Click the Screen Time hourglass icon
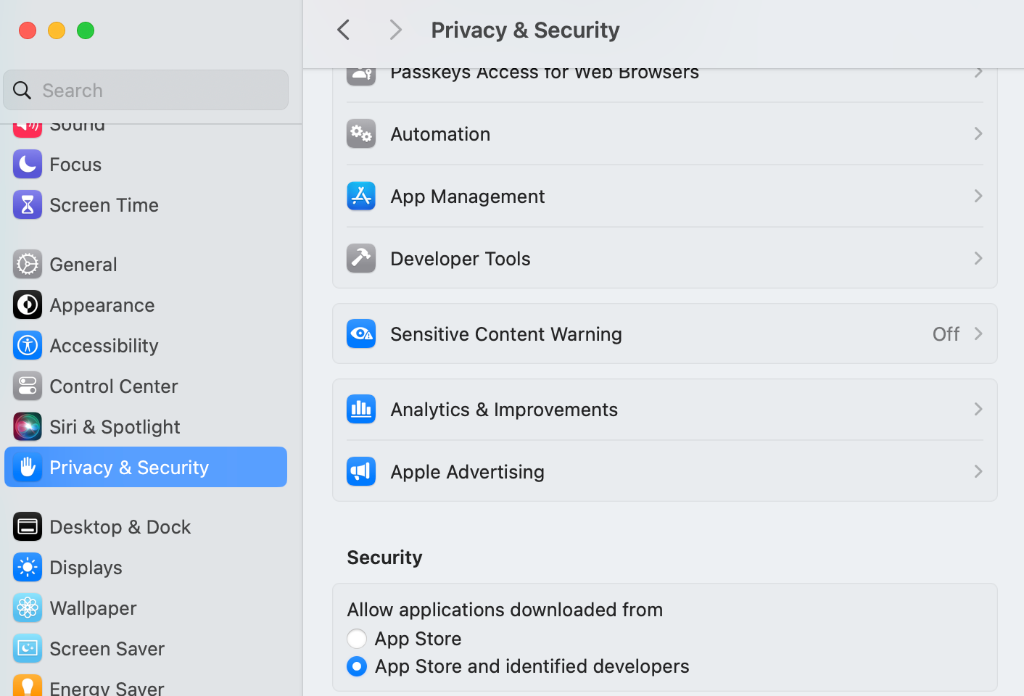Screen dimensions: 1024x696 coord(27,205)
